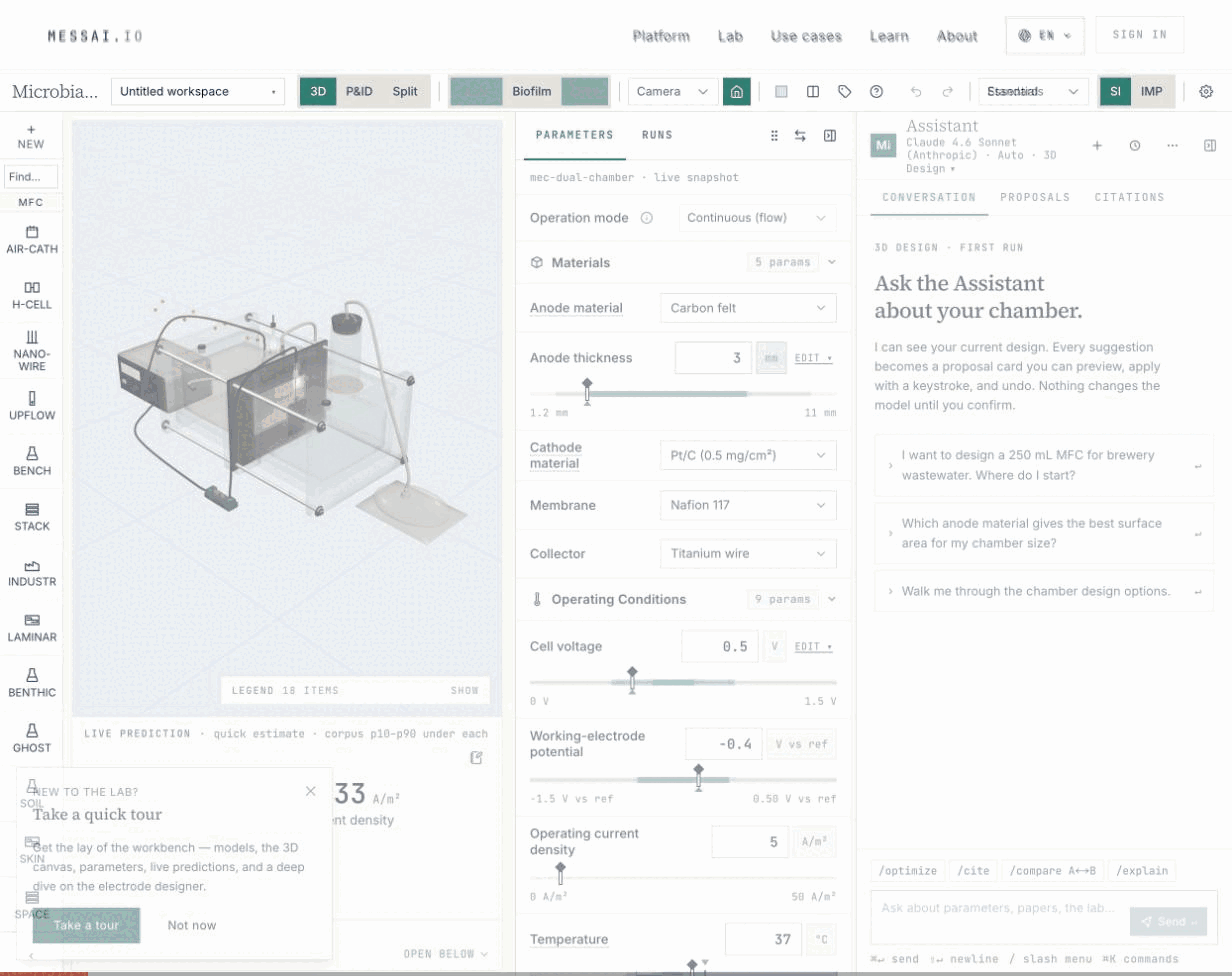Open the tag labels icon in toolbar
Viewport: 1232px width, 976px height.
845,91
